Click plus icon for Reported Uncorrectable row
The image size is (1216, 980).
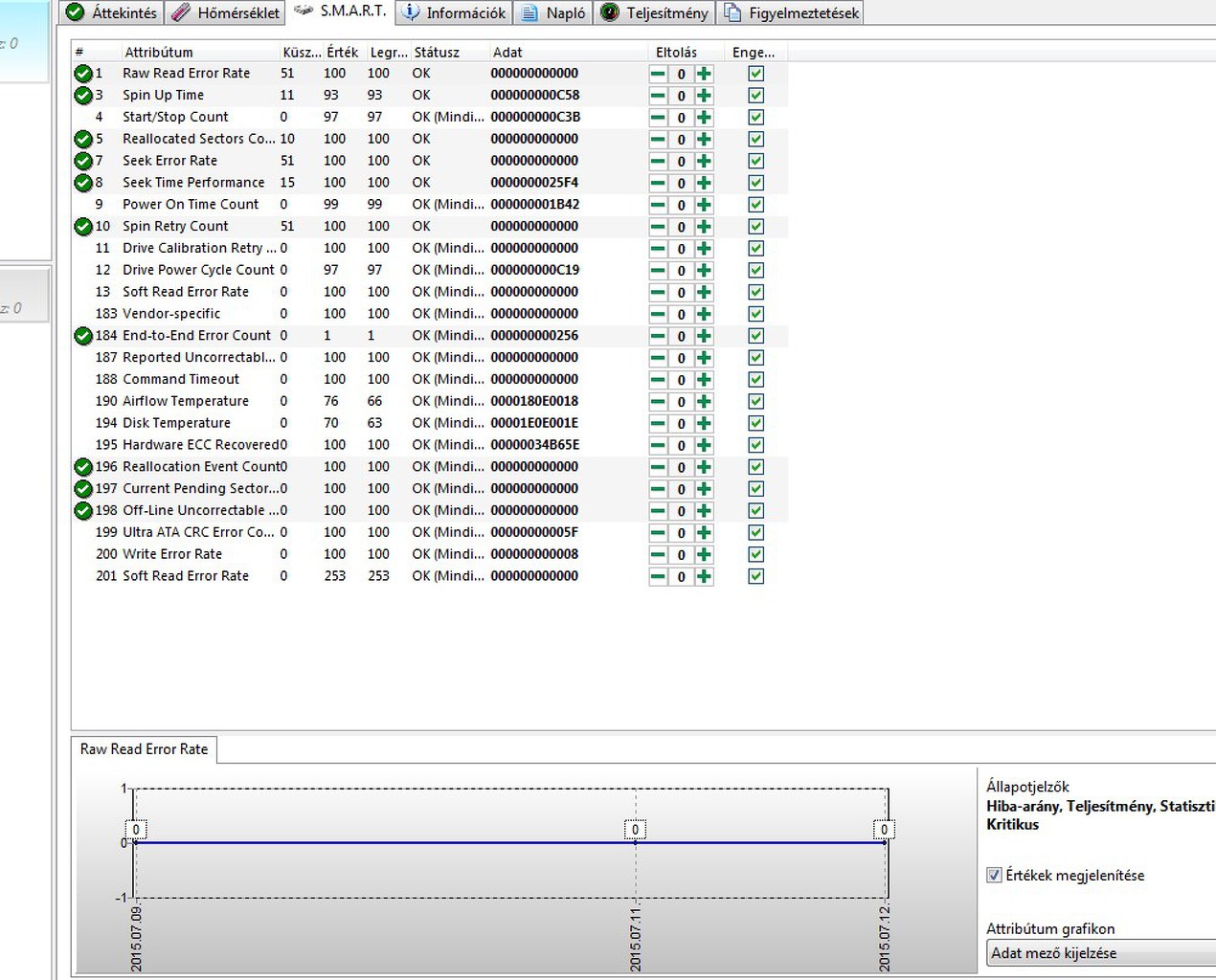coord(704,358)
